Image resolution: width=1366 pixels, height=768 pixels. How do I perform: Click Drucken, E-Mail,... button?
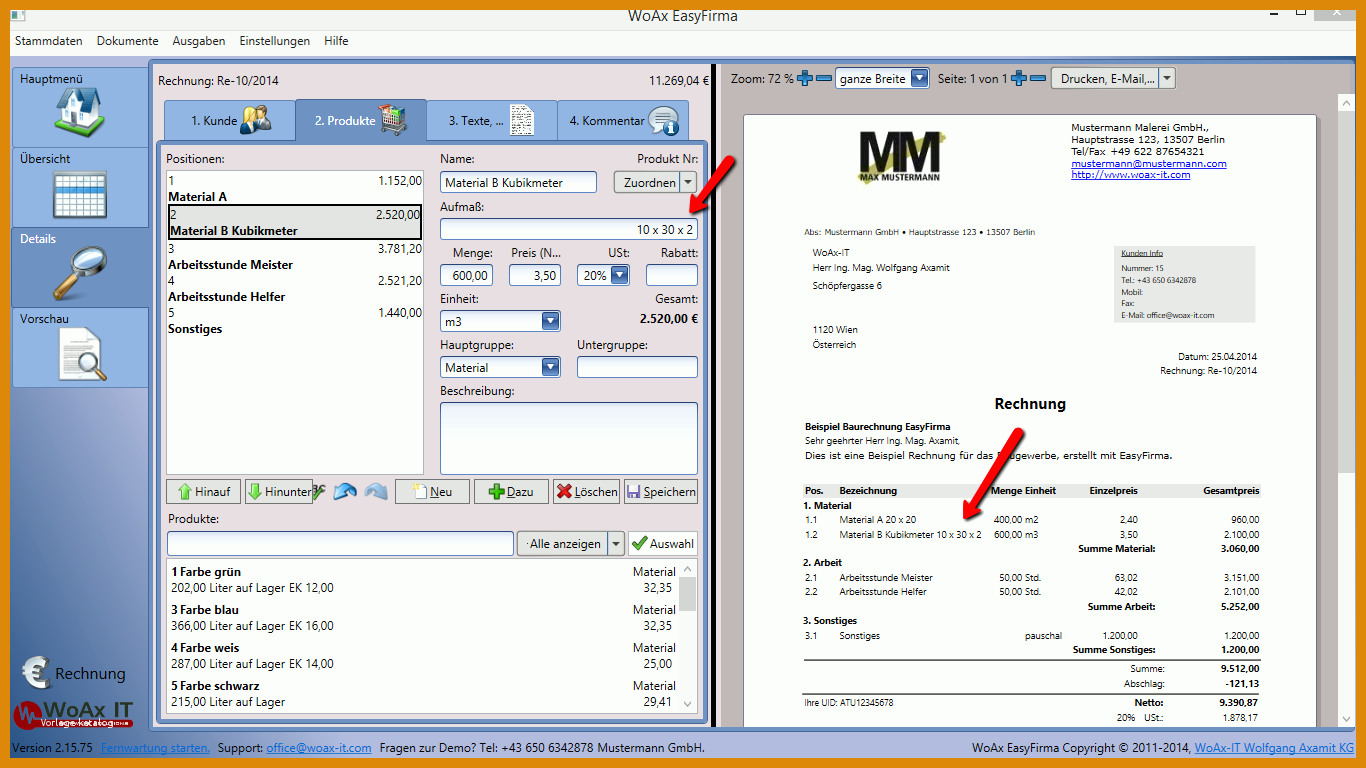click(x=1104, y=78)
